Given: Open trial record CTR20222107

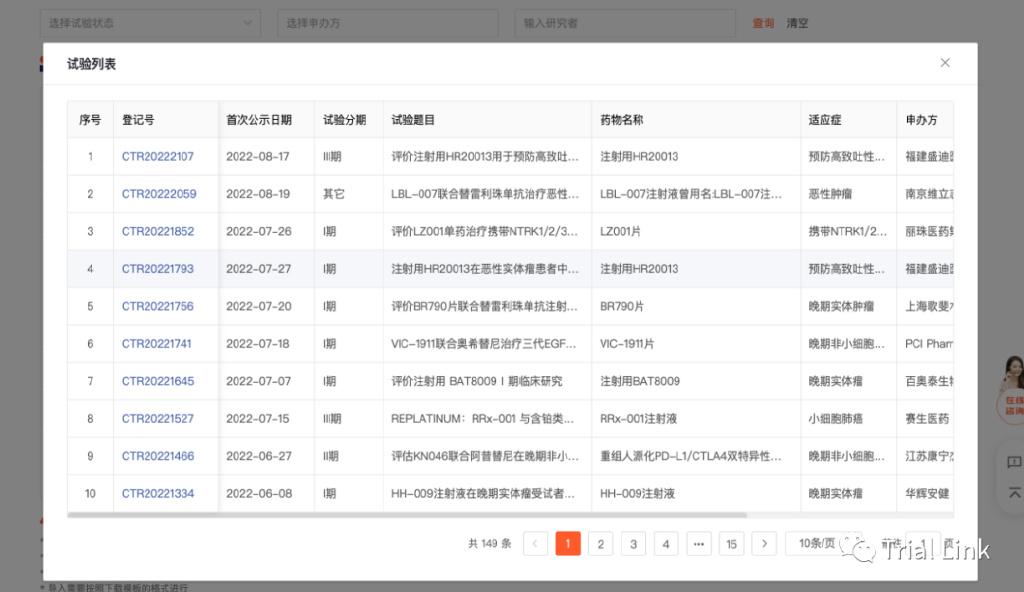Looking at the screenshot, I should pos(158,156).
